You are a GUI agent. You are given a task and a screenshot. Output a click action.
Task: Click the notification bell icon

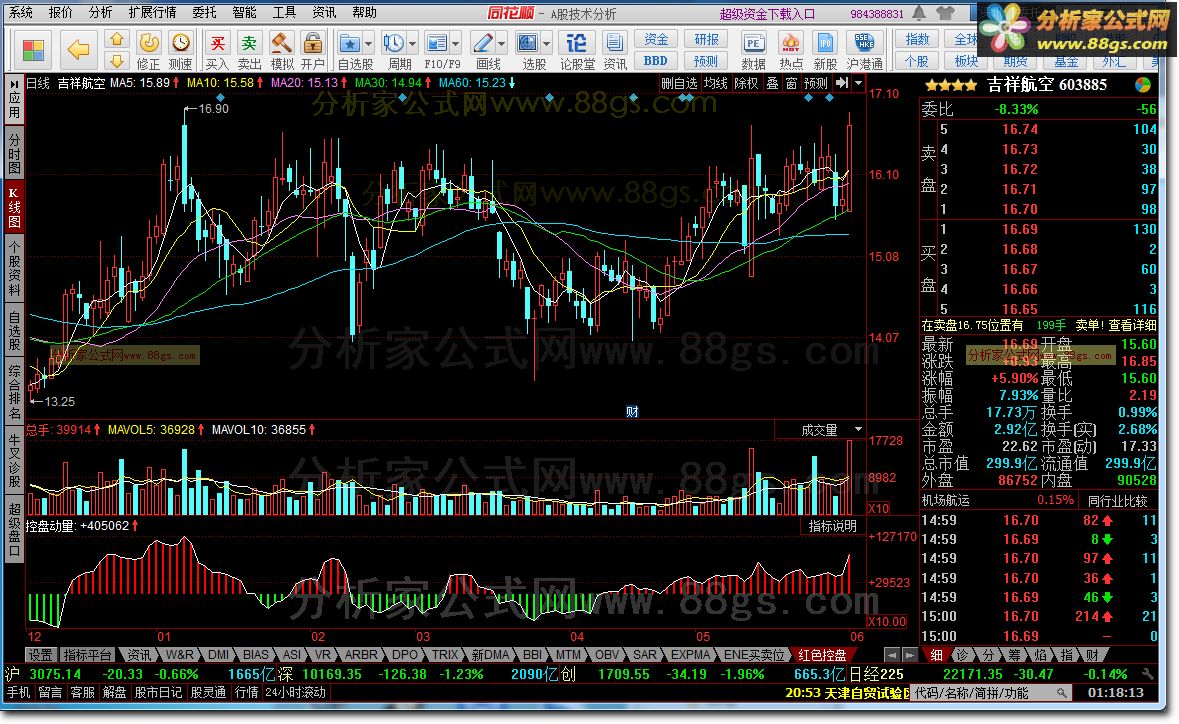pyautogui.click(x=919, y=13)
